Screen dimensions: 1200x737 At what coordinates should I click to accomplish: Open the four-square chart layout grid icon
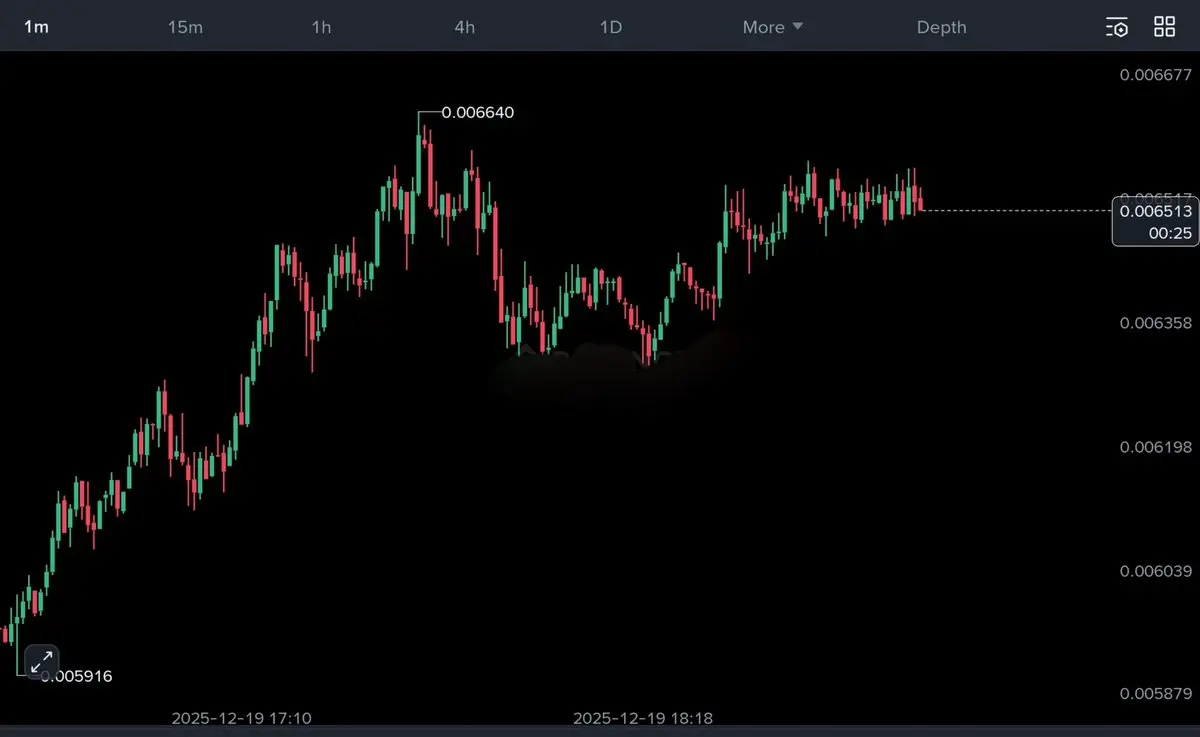click(x=1165, y=27)
